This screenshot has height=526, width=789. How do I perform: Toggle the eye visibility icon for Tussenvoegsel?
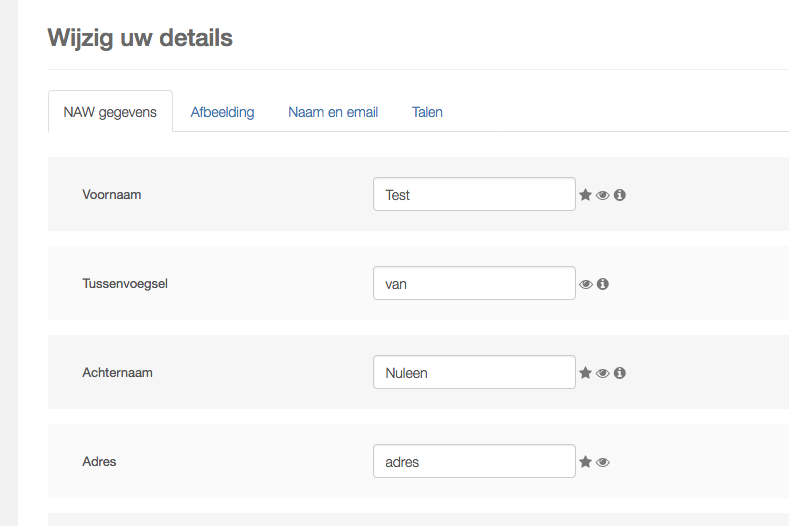click(586, 284)
